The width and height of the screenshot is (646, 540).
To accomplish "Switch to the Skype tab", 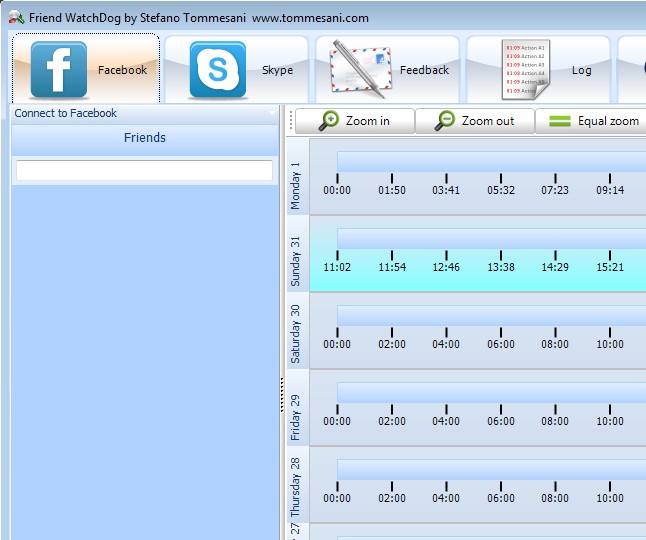I will pyautogui.click(x=236, y=69).
